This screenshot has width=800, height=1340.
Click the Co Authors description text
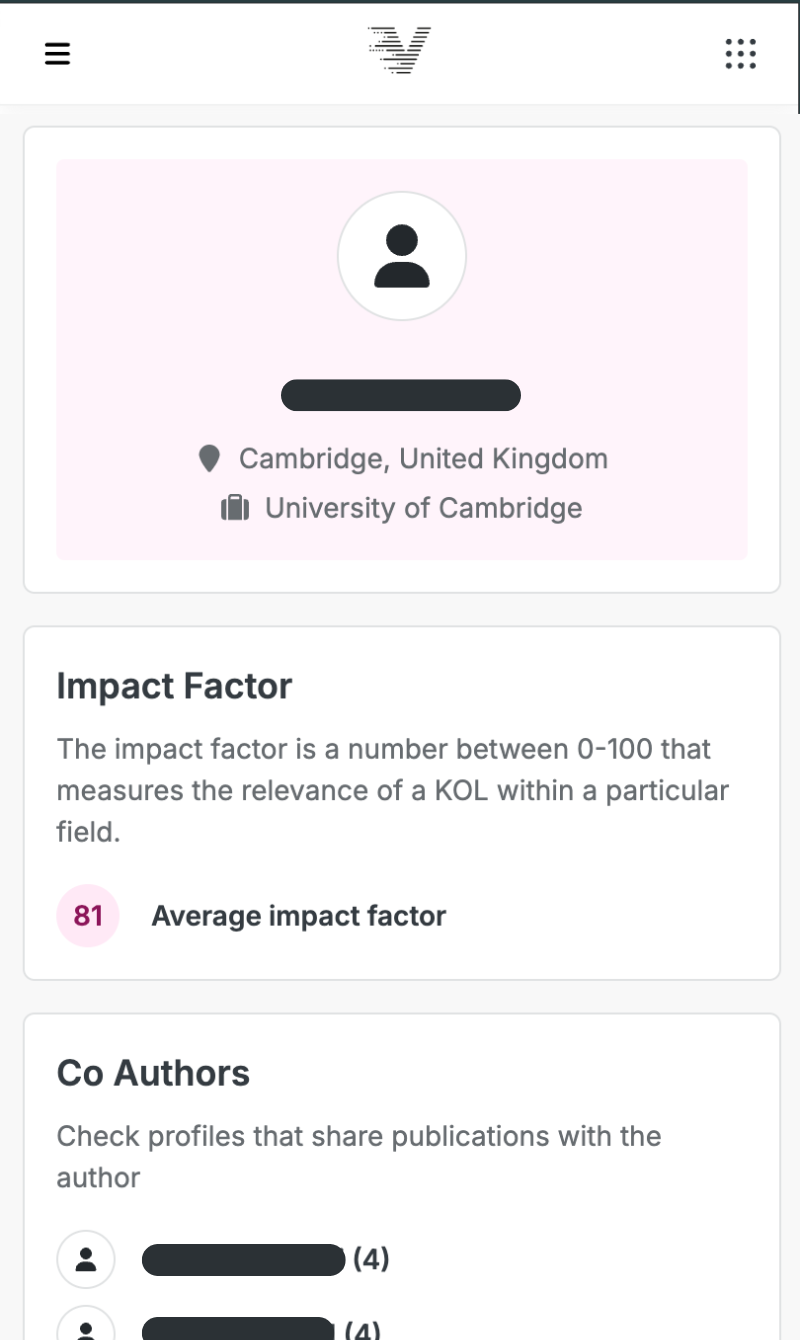pyautogui.click(x=358, y=1157)
